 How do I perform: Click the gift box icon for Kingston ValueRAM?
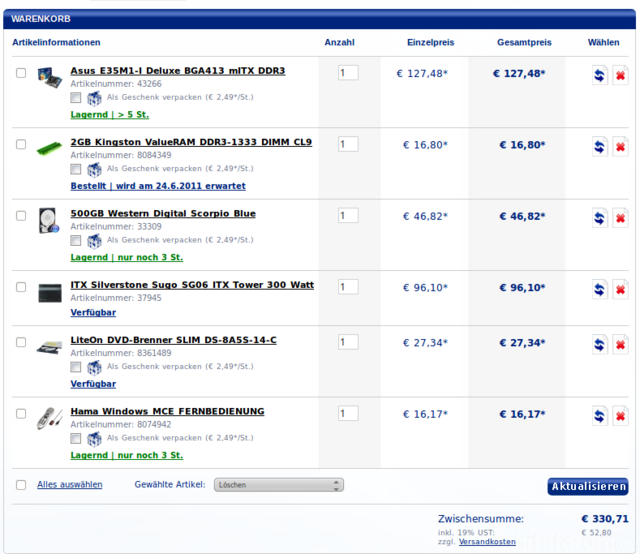[x=94, y=169]
